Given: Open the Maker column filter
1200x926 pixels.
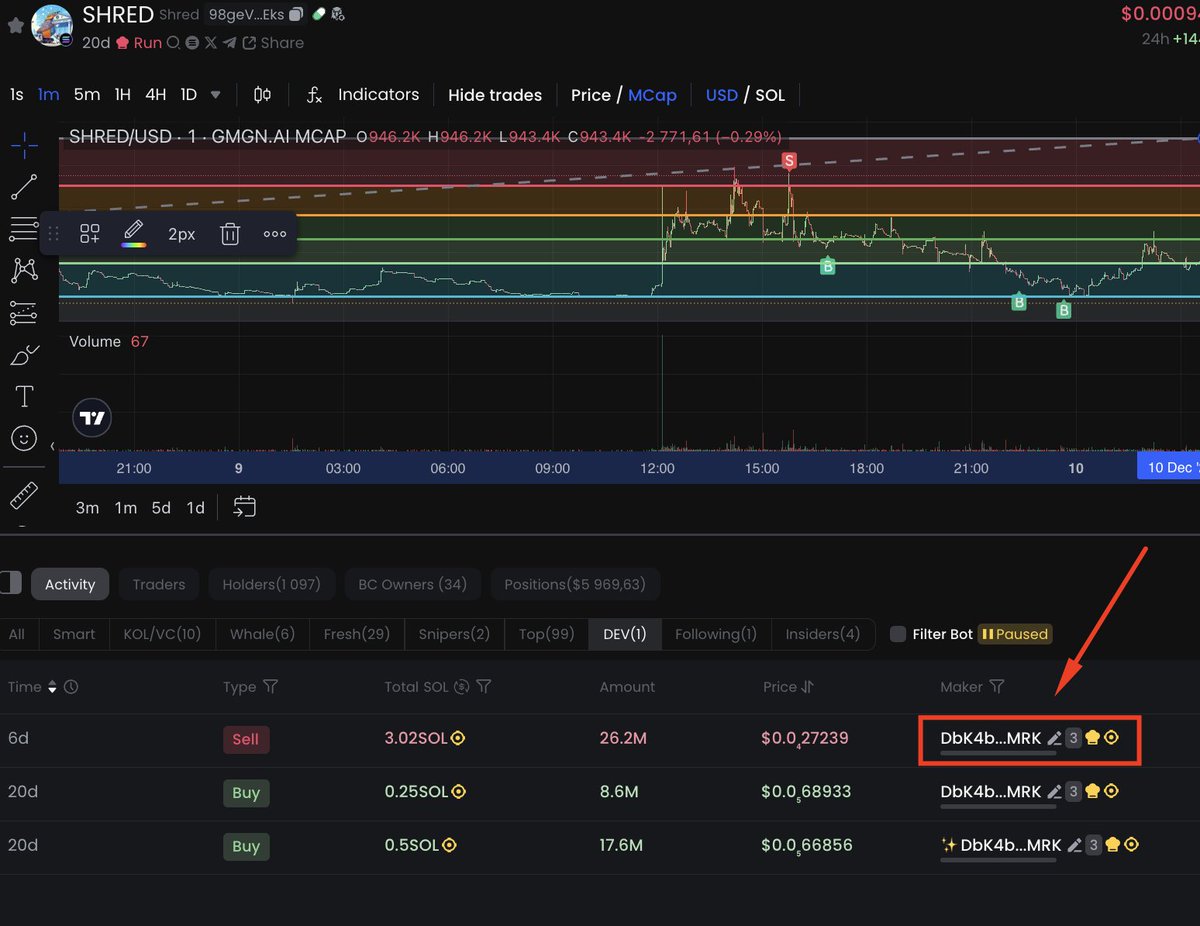Looking at the screenshot, I should [x=996, y=687].
